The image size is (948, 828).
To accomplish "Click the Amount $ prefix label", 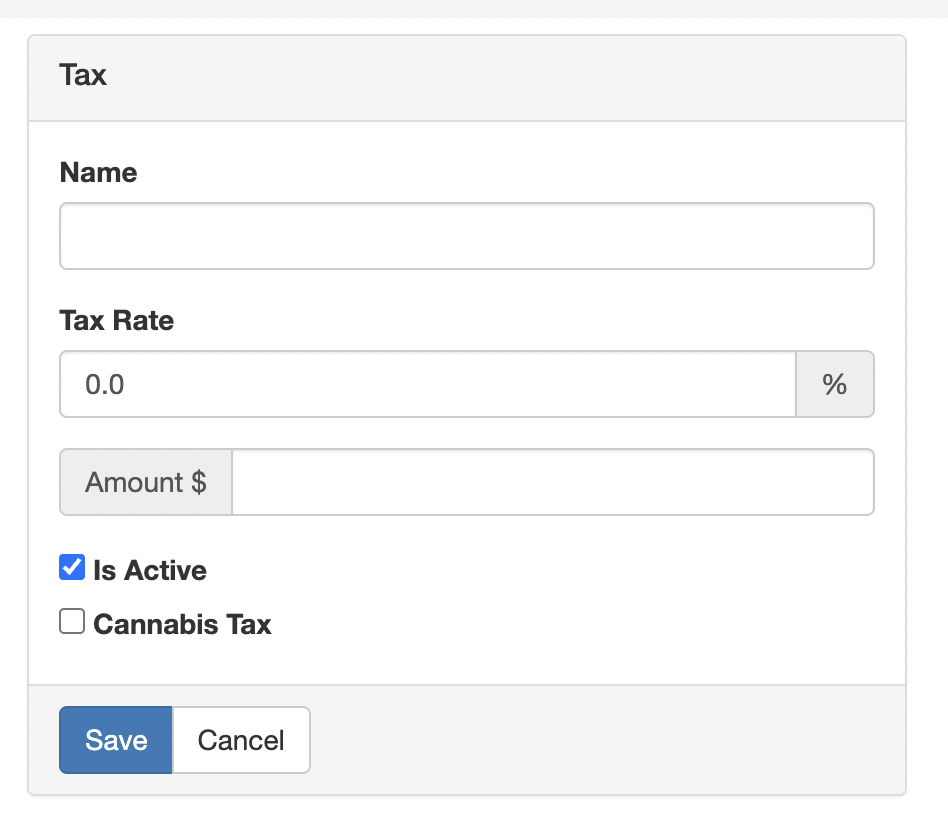I will [146, 482].
